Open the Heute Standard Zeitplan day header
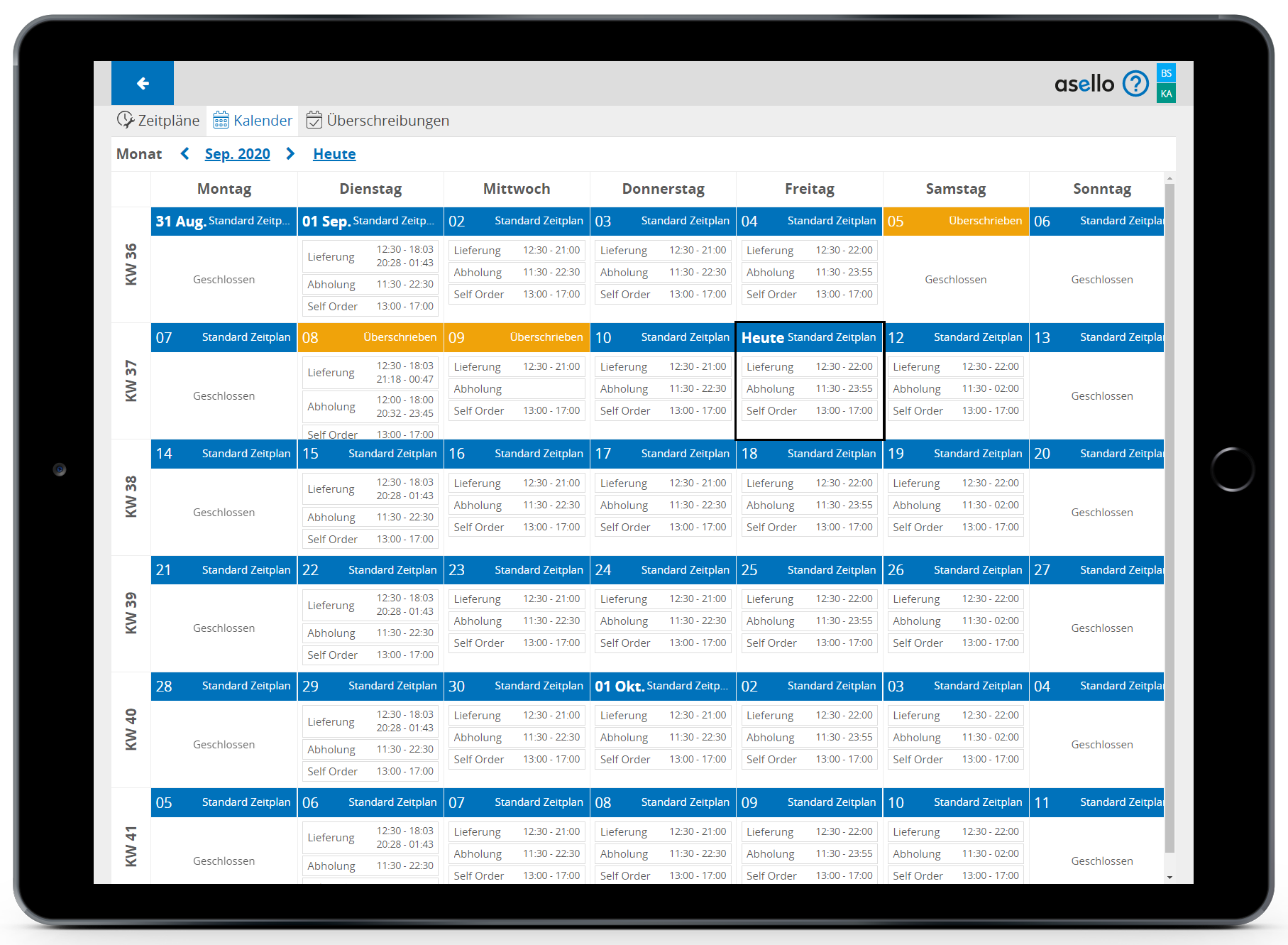This screenshot has height=945, width=1288. (x=809, y=337)
